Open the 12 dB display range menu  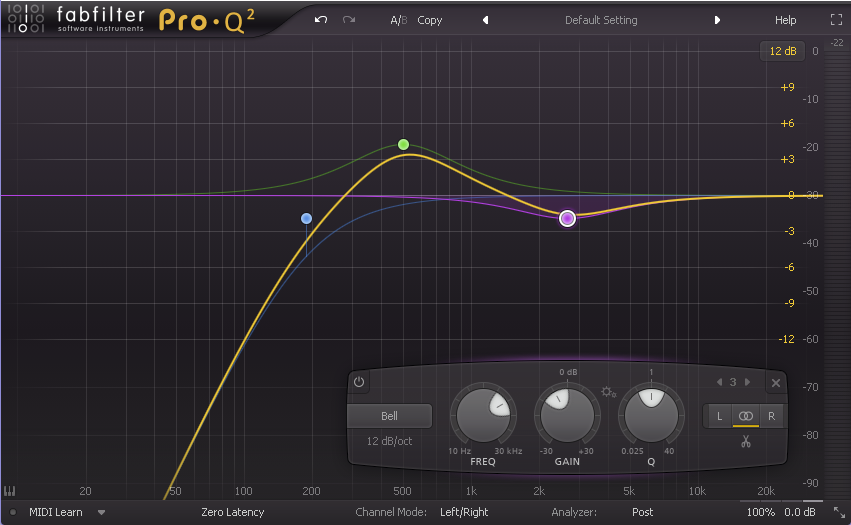[x=783, y=51]
